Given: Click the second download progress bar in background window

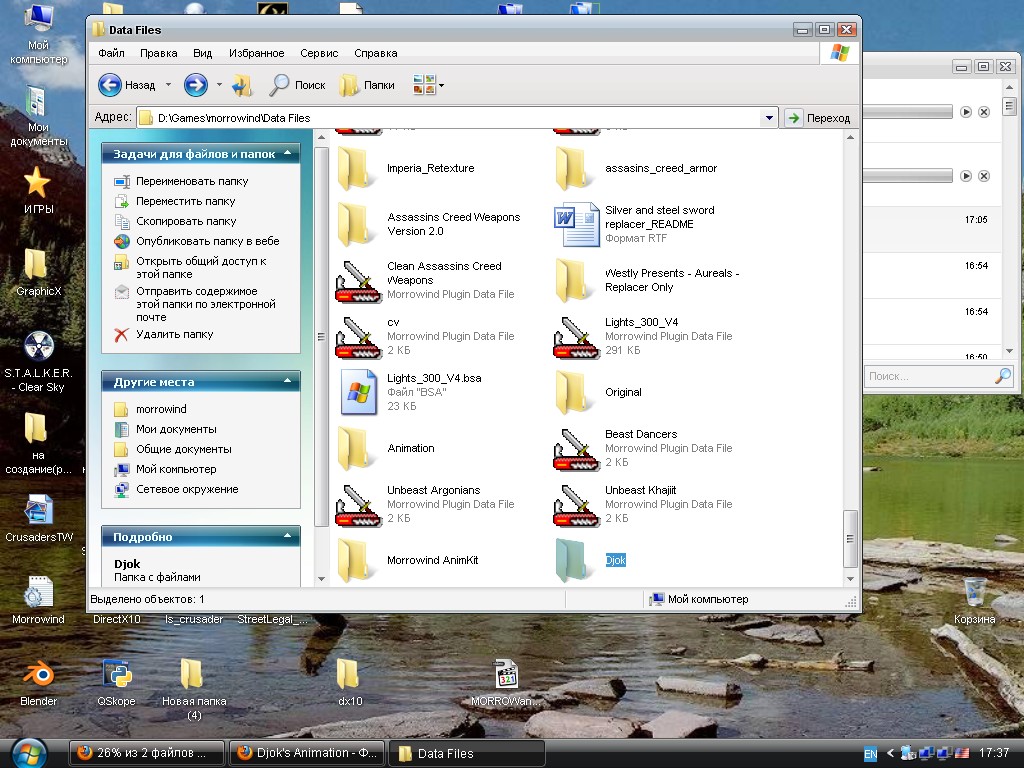Looking at the screenshot, I should tap(908, 176).
